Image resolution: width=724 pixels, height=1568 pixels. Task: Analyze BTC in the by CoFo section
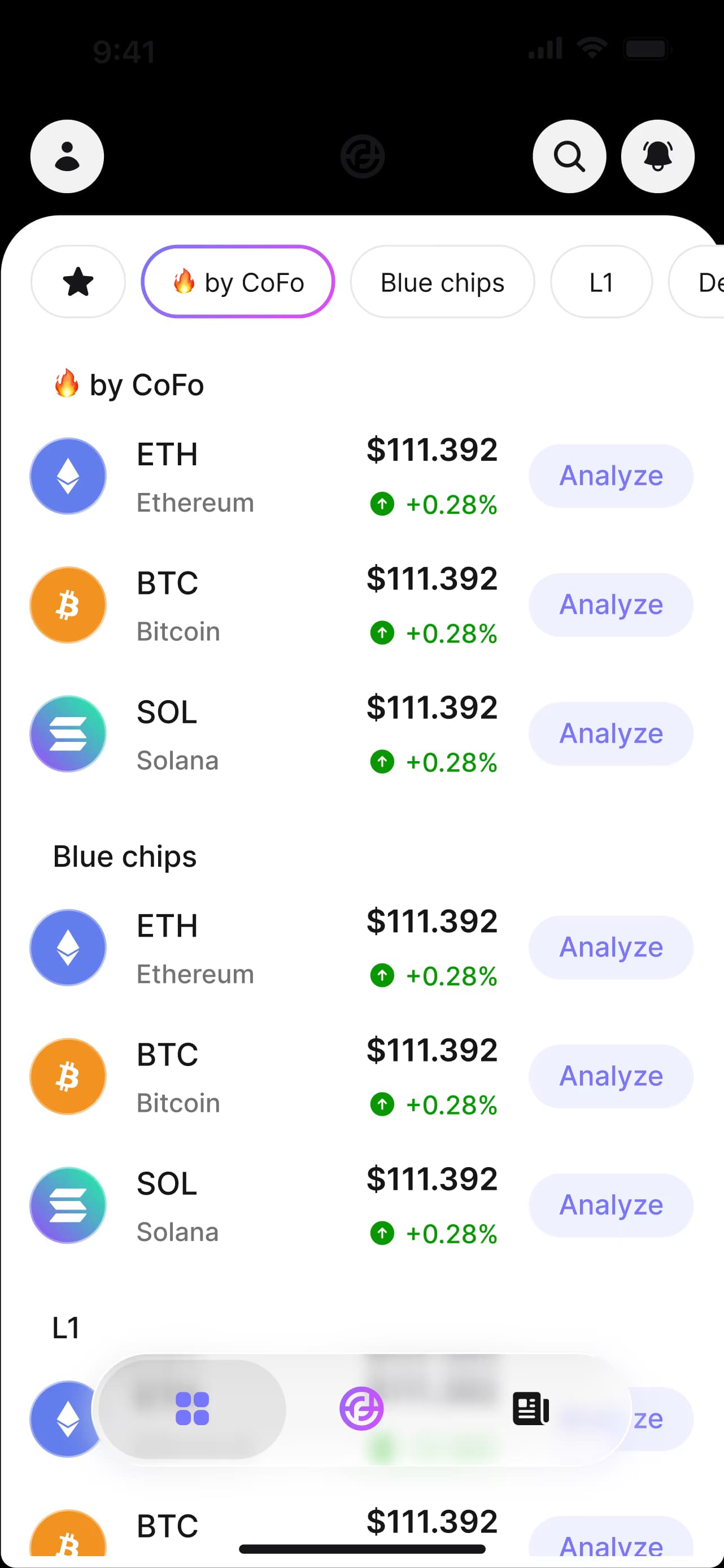pyautogui.click(x=610, y=605)
